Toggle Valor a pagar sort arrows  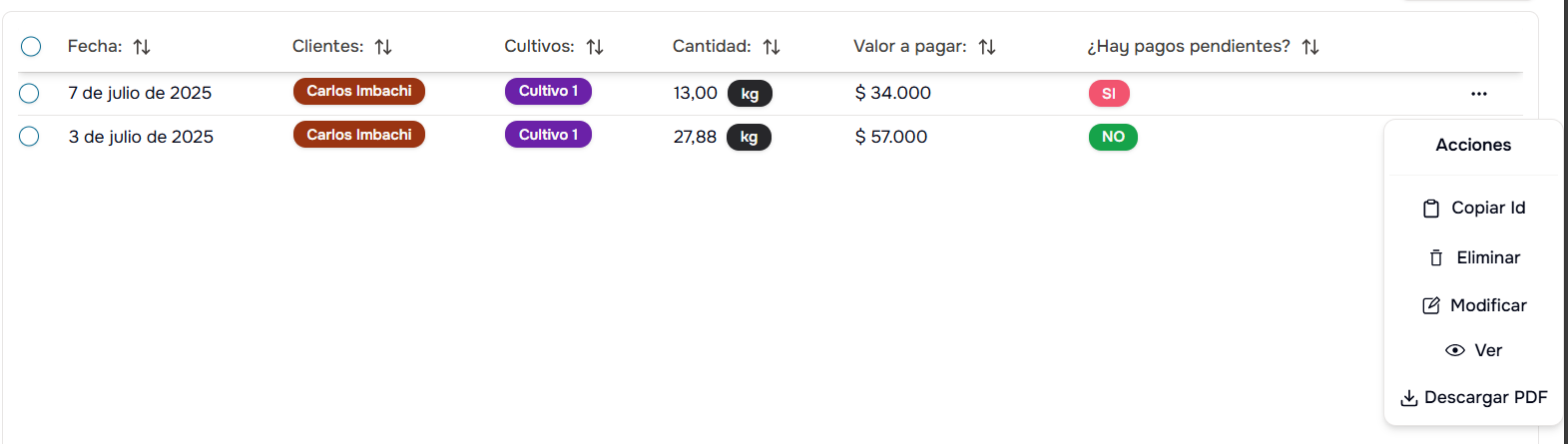987,47
